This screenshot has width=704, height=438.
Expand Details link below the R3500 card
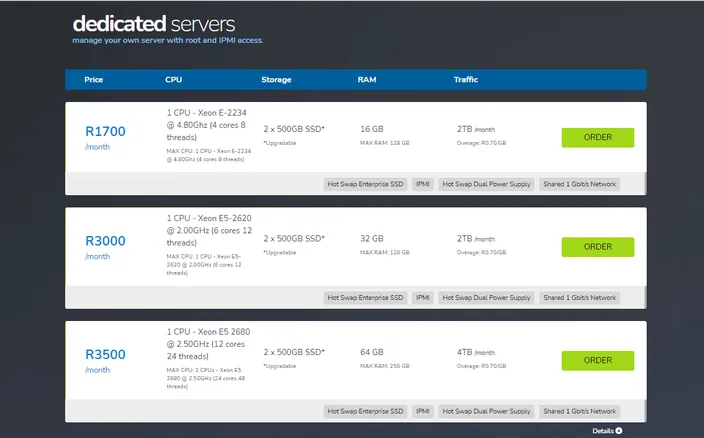607,431
